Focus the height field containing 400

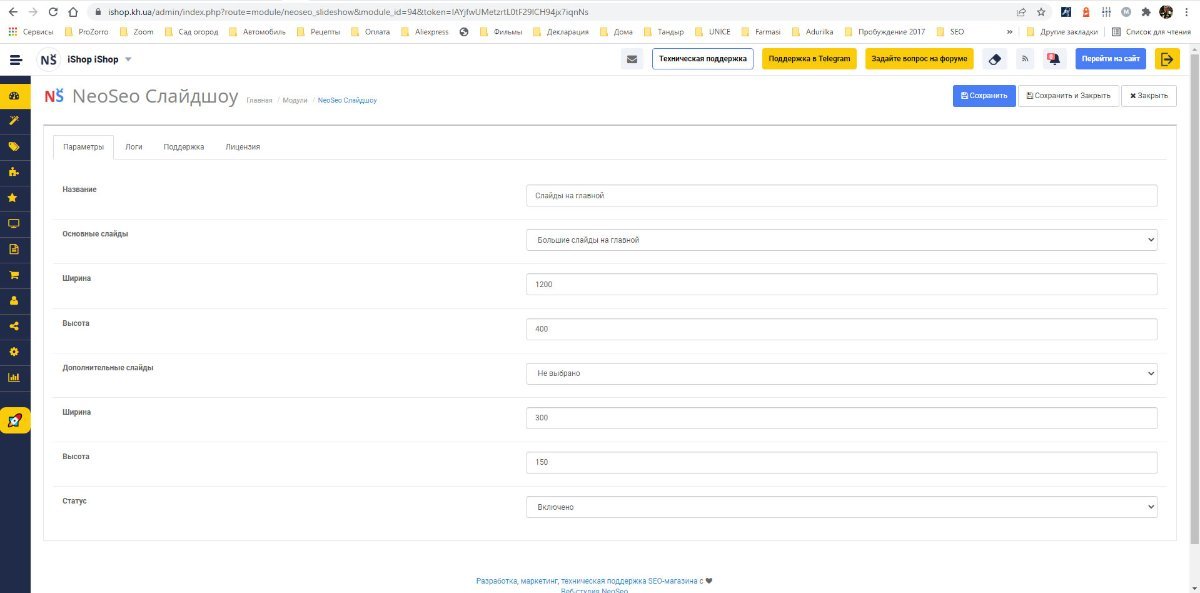tap(841, 329)
